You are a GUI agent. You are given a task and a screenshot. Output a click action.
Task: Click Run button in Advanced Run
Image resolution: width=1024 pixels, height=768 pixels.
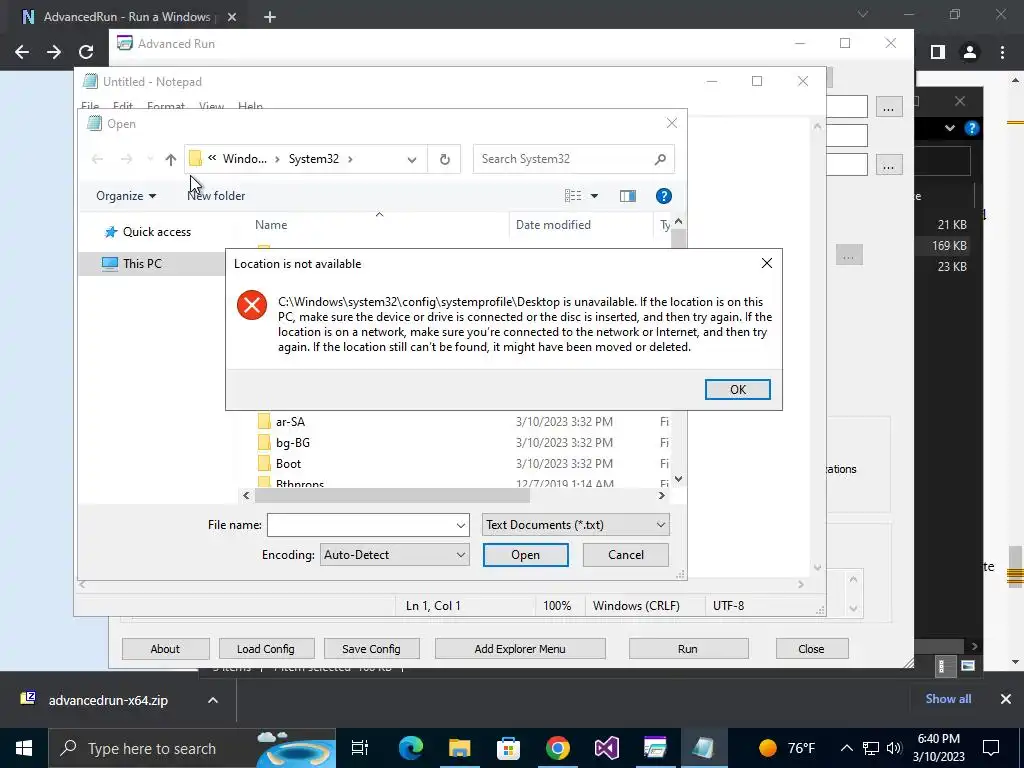click(688, 649)
